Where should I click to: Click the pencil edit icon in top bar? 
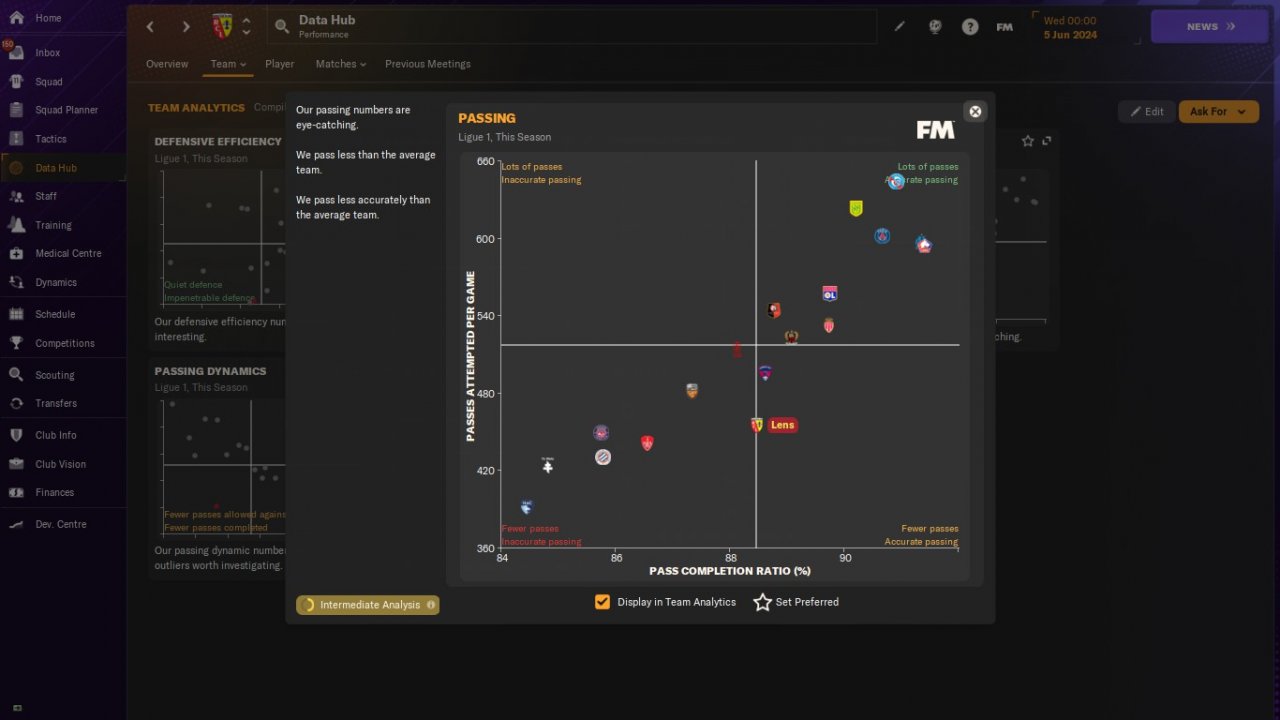900,27
